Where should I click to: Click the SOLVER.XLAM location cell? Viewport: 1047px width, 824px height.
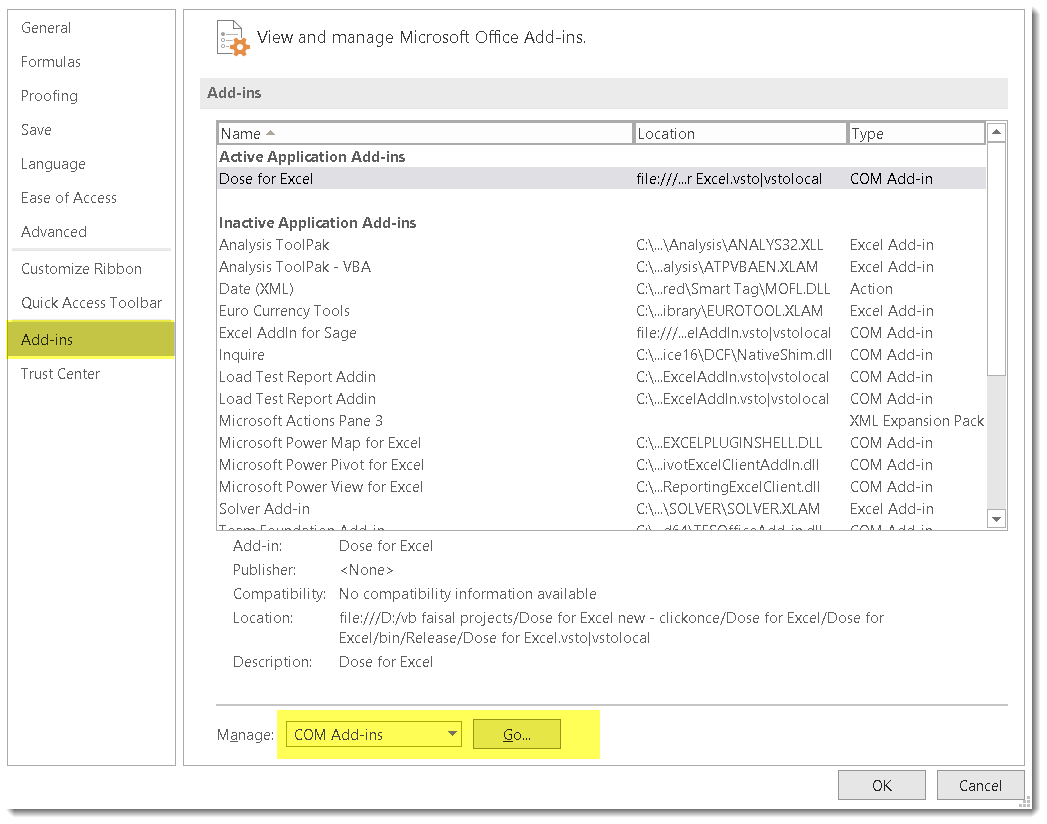point(728,509)
